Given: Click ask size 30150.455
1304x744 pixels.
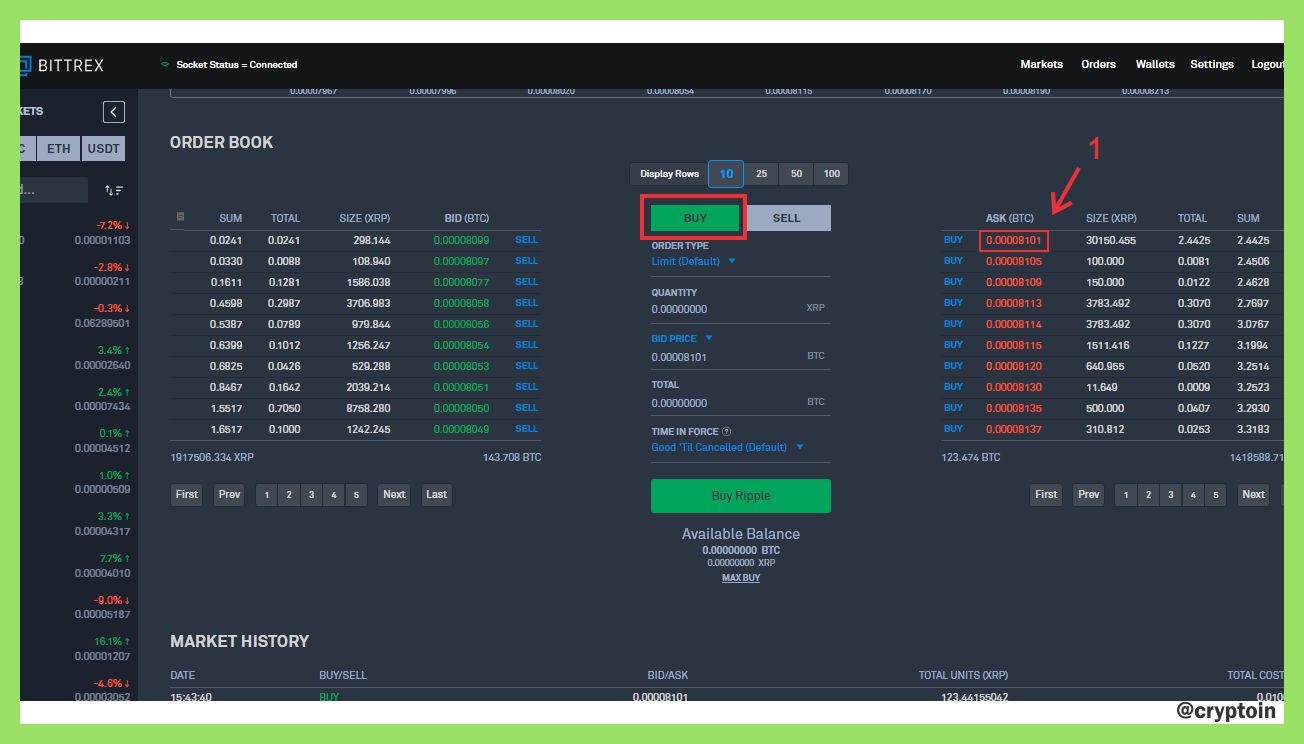Looking at the screenshot, I should (1111, 240).
